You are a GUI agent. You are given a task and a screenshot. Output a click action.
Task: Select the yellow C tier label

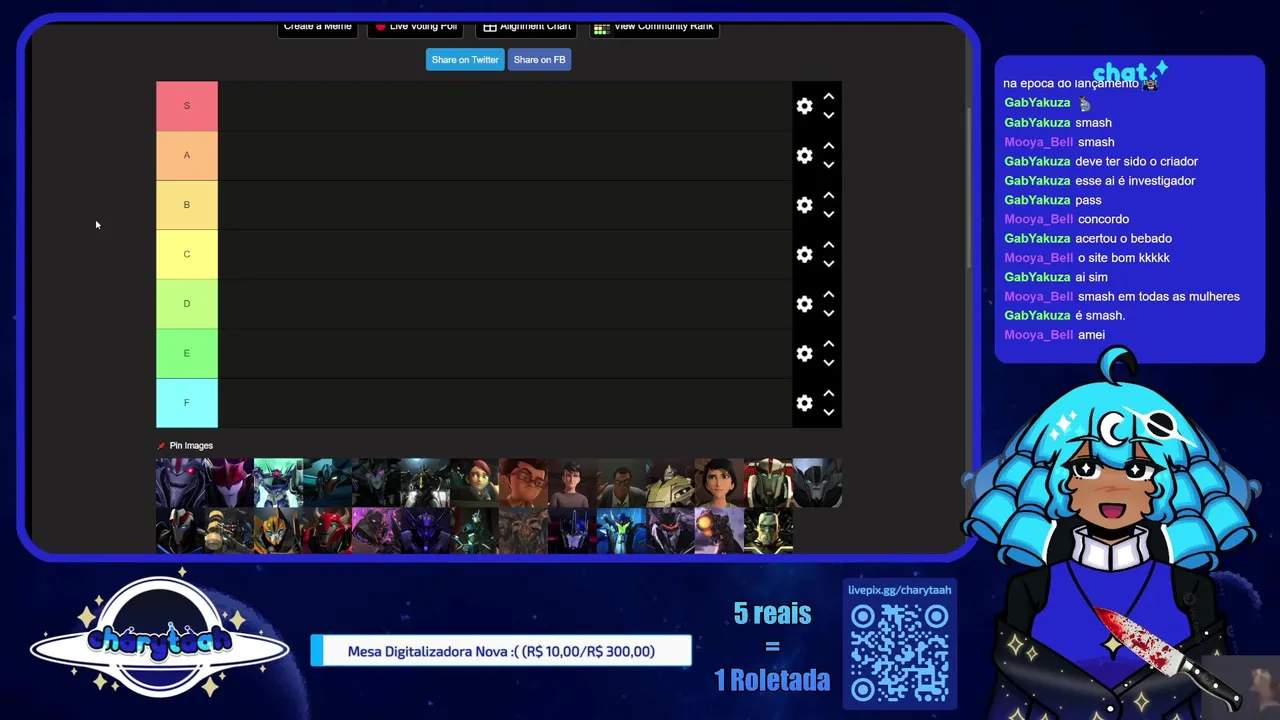pyautogui.click(x=187, y=254)
